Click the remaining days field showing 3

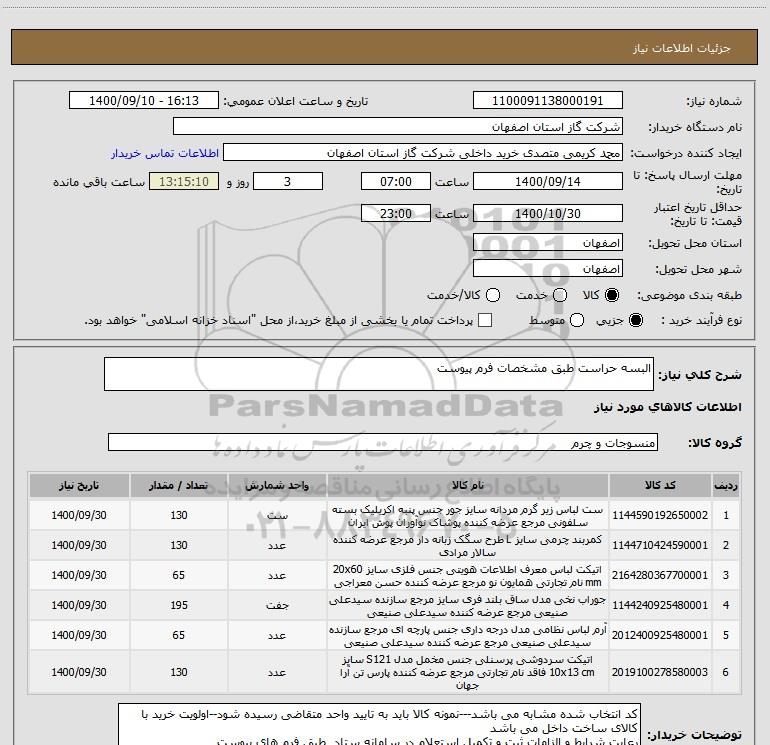pos(288,181)
